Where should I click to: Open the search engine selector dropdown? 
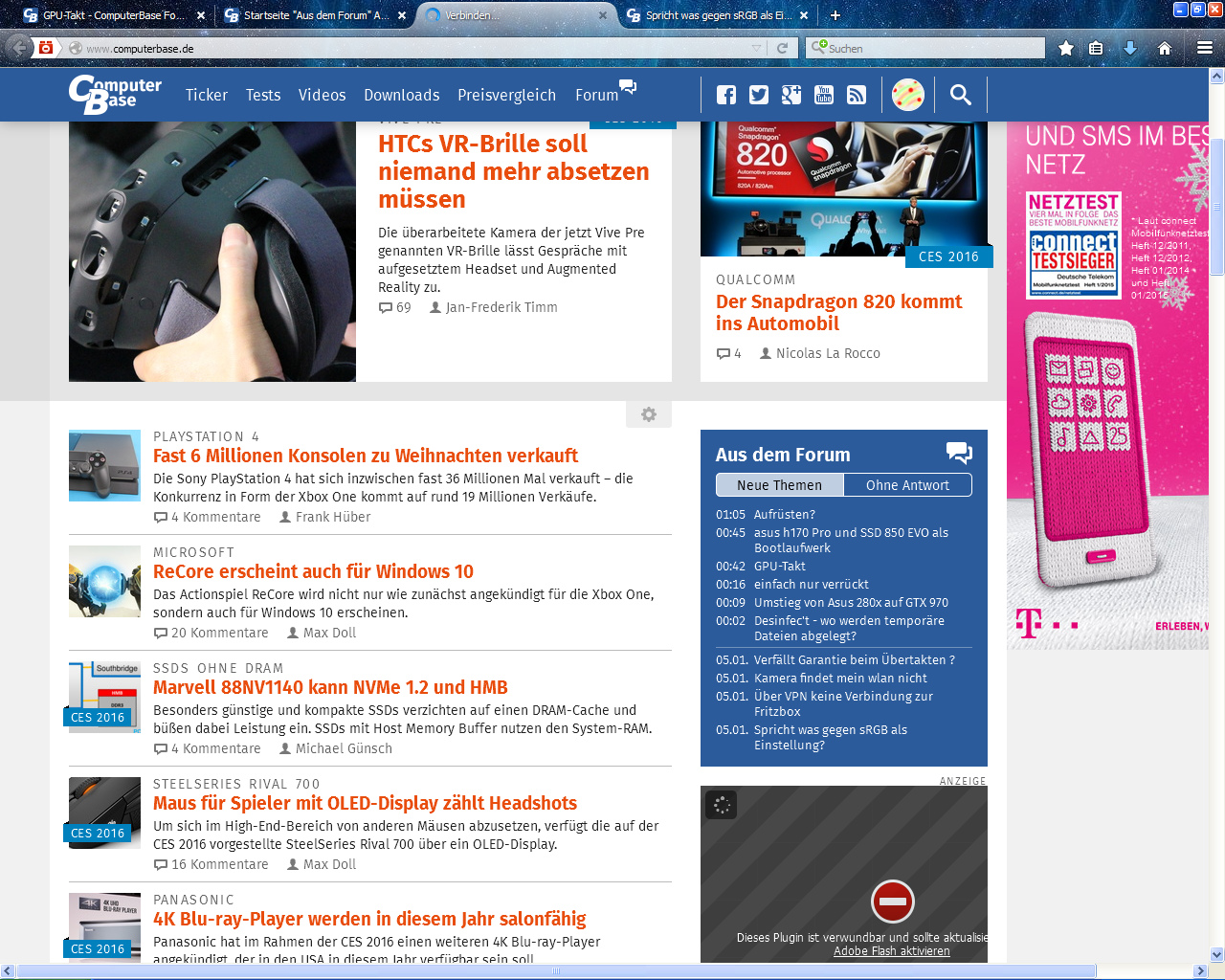pyautogui.click(x=819, y=47)
